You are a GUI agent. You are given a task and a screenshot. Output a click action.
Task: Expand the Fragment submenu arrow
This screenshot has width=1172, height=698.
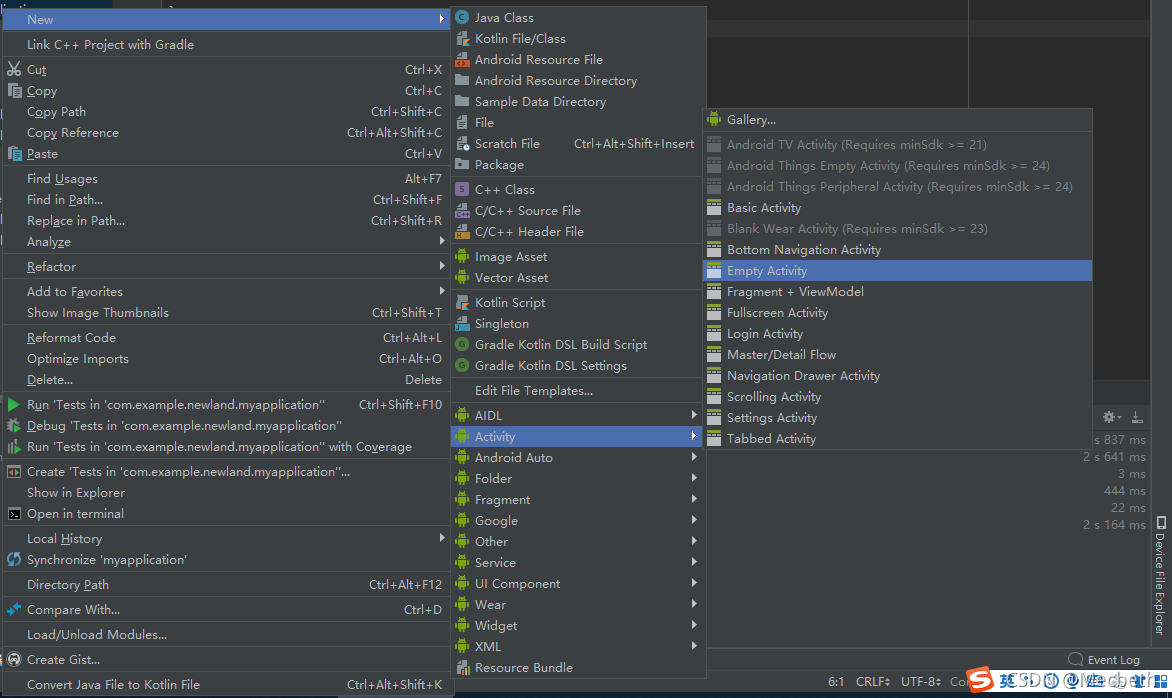click(x=694, y=498)
